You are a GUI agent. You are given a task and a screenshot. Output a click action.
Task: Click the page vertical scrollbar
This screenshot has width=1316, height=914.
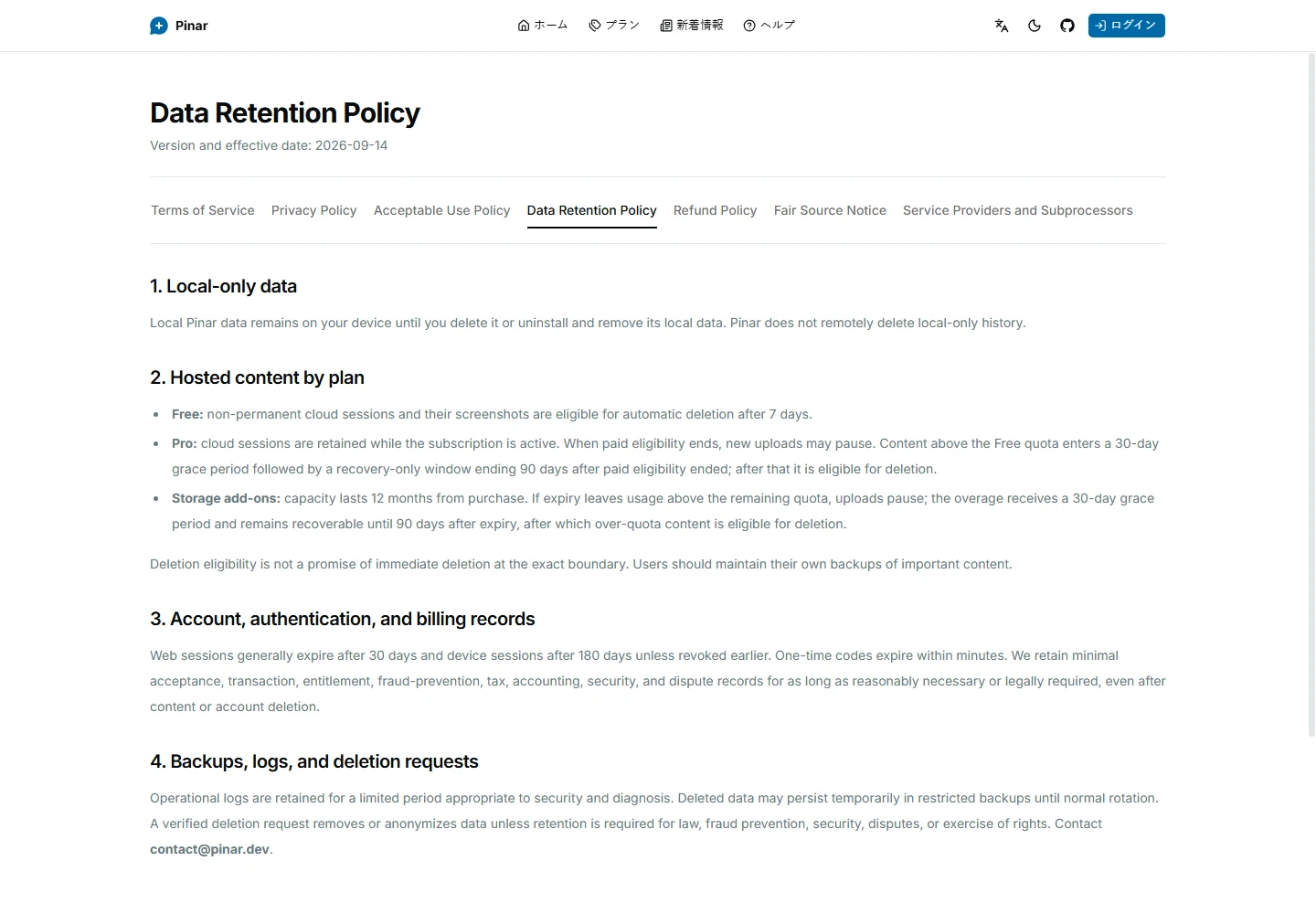(x=1311, y=395)
